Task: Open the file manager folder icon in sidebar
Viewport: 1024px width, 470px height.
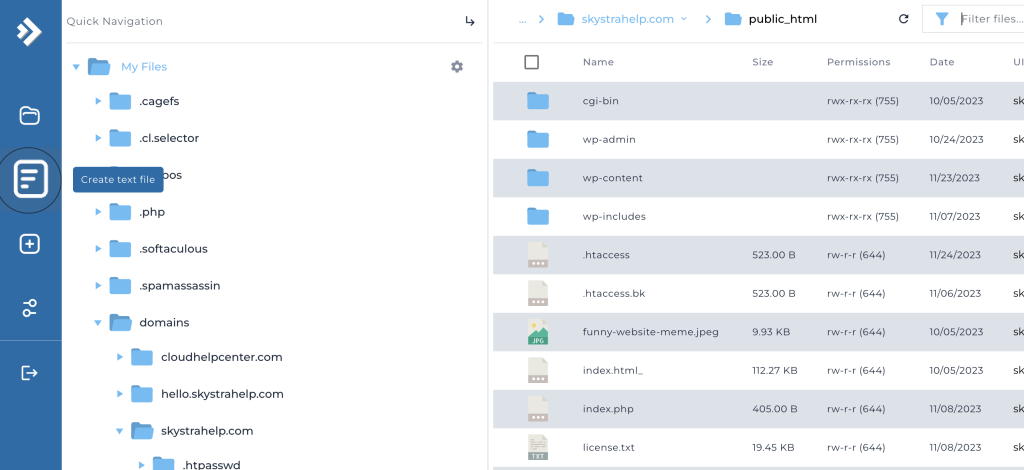Action: tap(30, 115)
